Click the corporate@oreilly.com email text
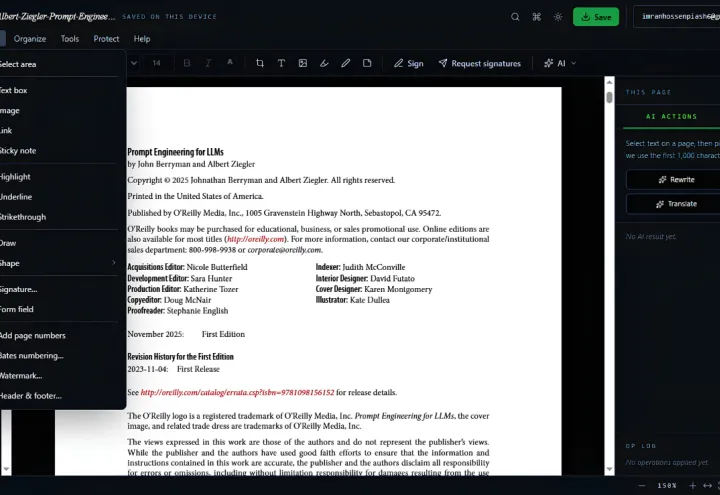This screenshot has height=495, width=720. [x=285, y=250]
